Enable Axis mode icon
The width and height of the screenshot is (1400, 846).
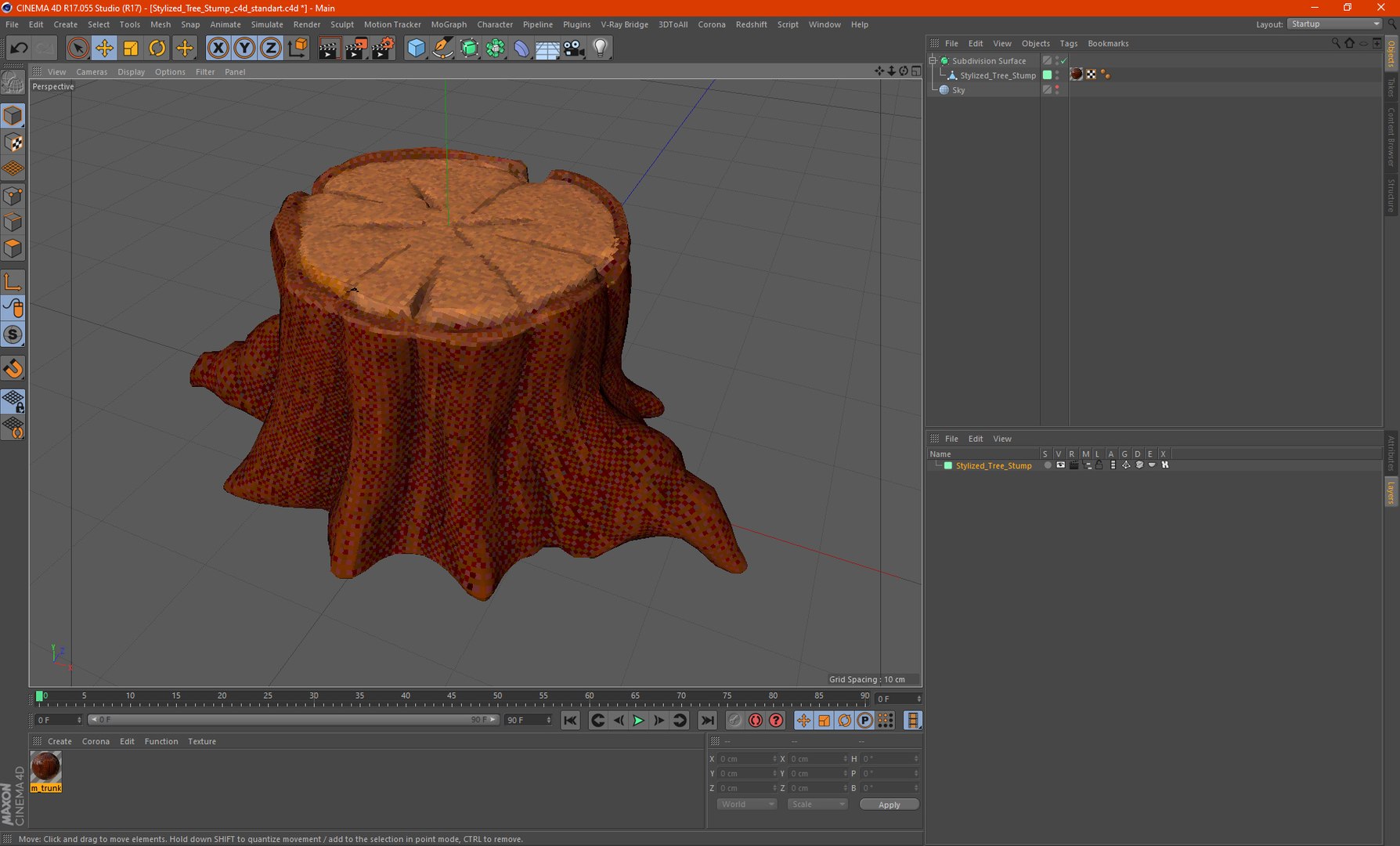click(x=13, y=282)
